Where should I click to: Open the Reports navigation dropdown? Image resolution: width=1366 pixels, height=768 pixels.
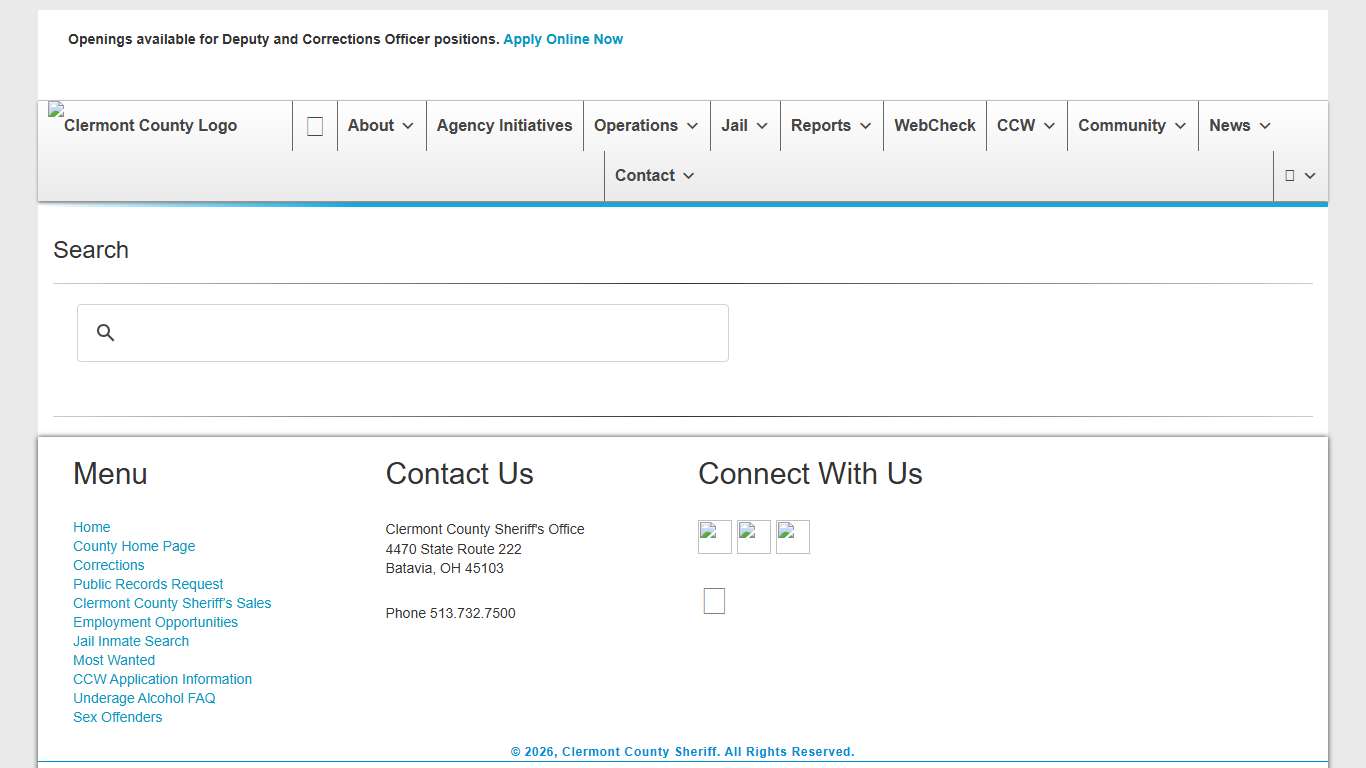(831, 126)
